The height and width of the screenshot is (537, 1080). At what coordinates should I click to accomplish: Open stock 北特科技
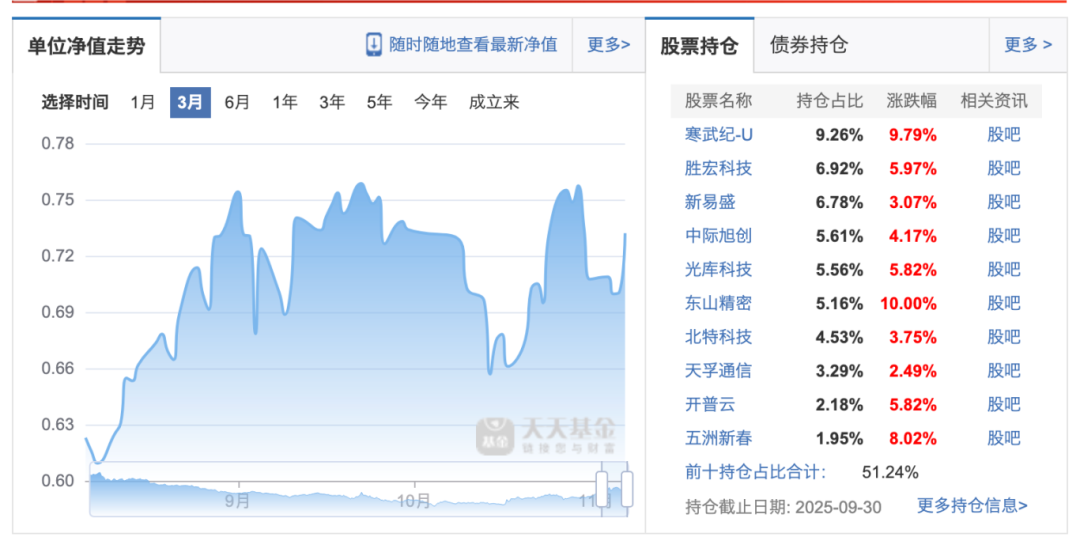718,337
